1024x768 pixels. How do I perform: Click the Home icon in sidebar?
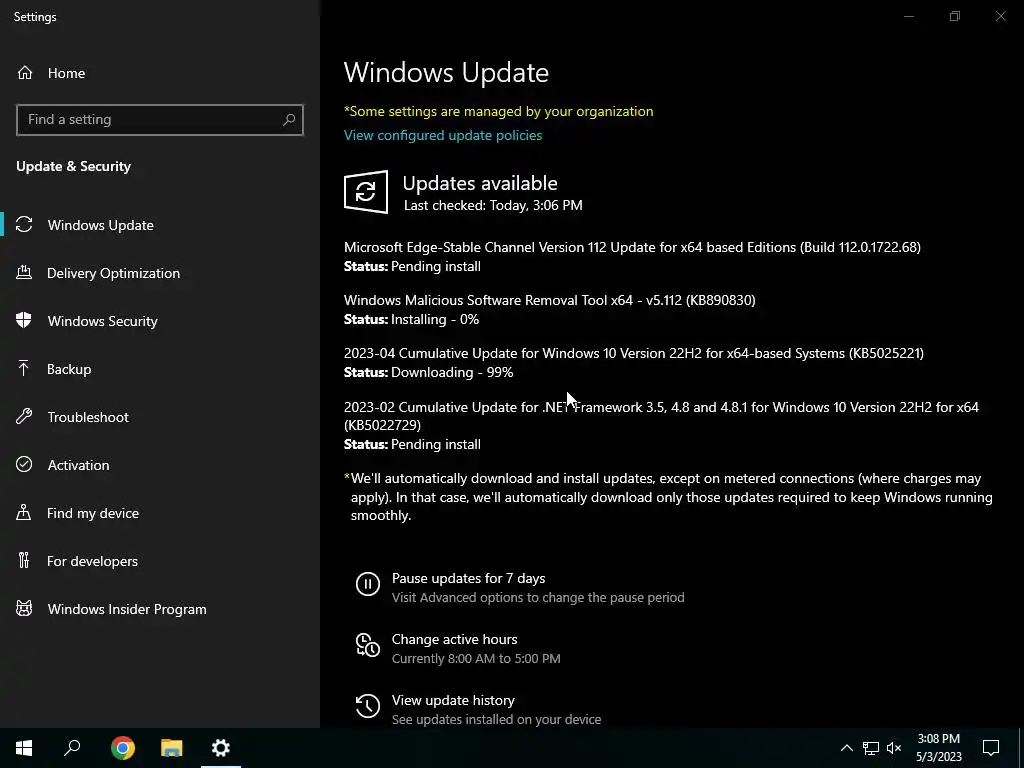[x=25, y=73]
